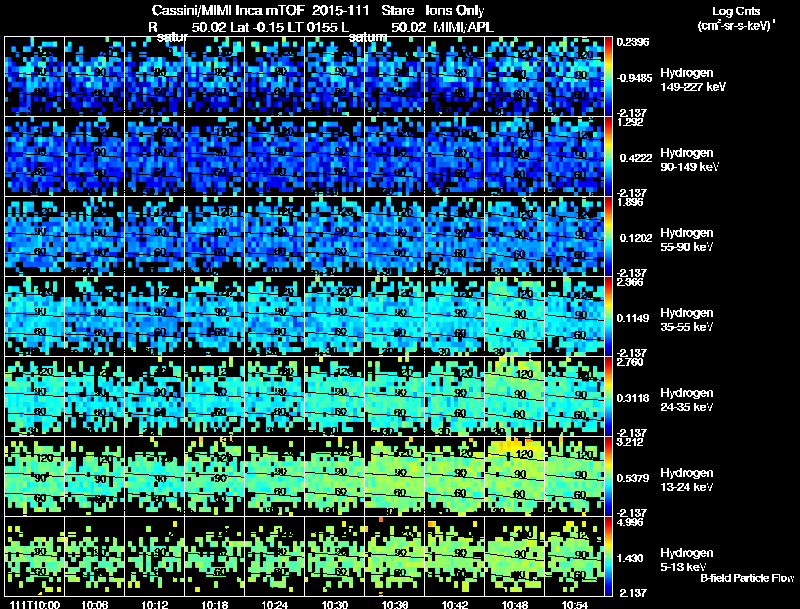Select the 111T10:00 time label
This screenshot has height=609, width=800.
coord(35,604)
